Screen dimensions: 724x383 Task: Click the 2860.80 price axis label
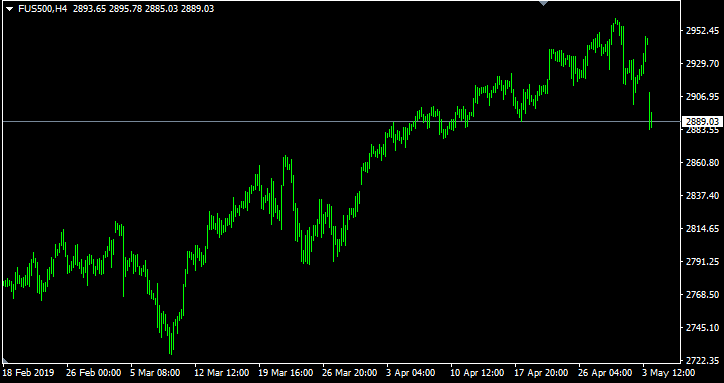tap(702, 163)
